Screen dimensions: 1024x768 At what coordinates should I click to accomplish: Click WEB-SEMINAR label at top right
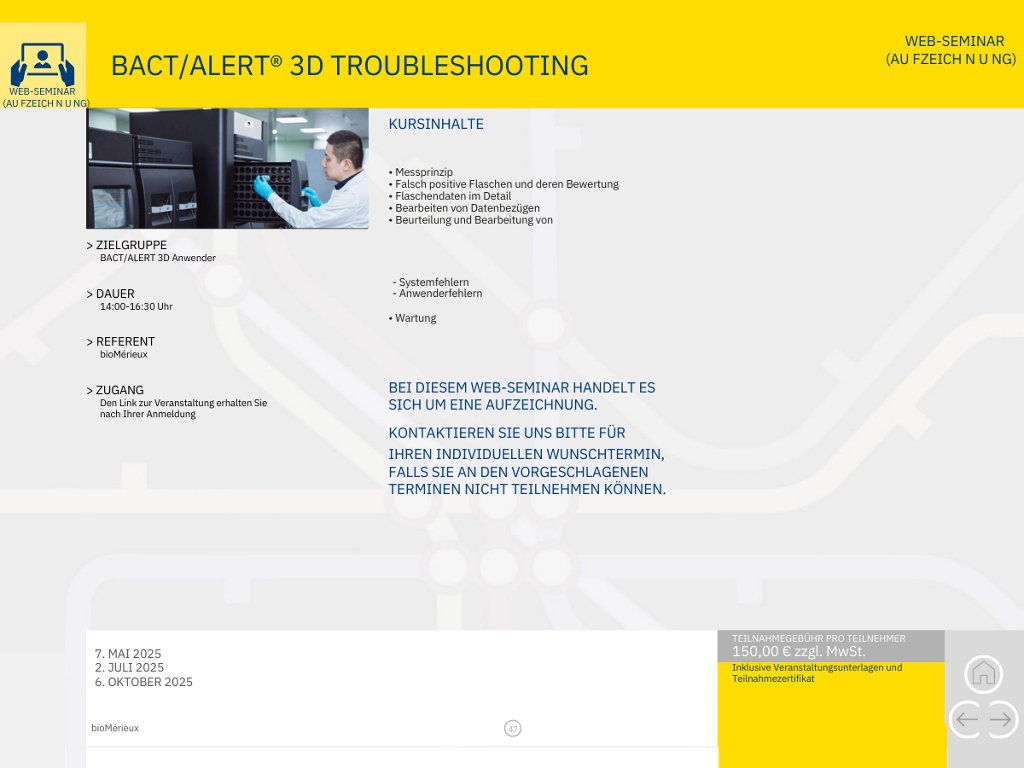[954, 41]
